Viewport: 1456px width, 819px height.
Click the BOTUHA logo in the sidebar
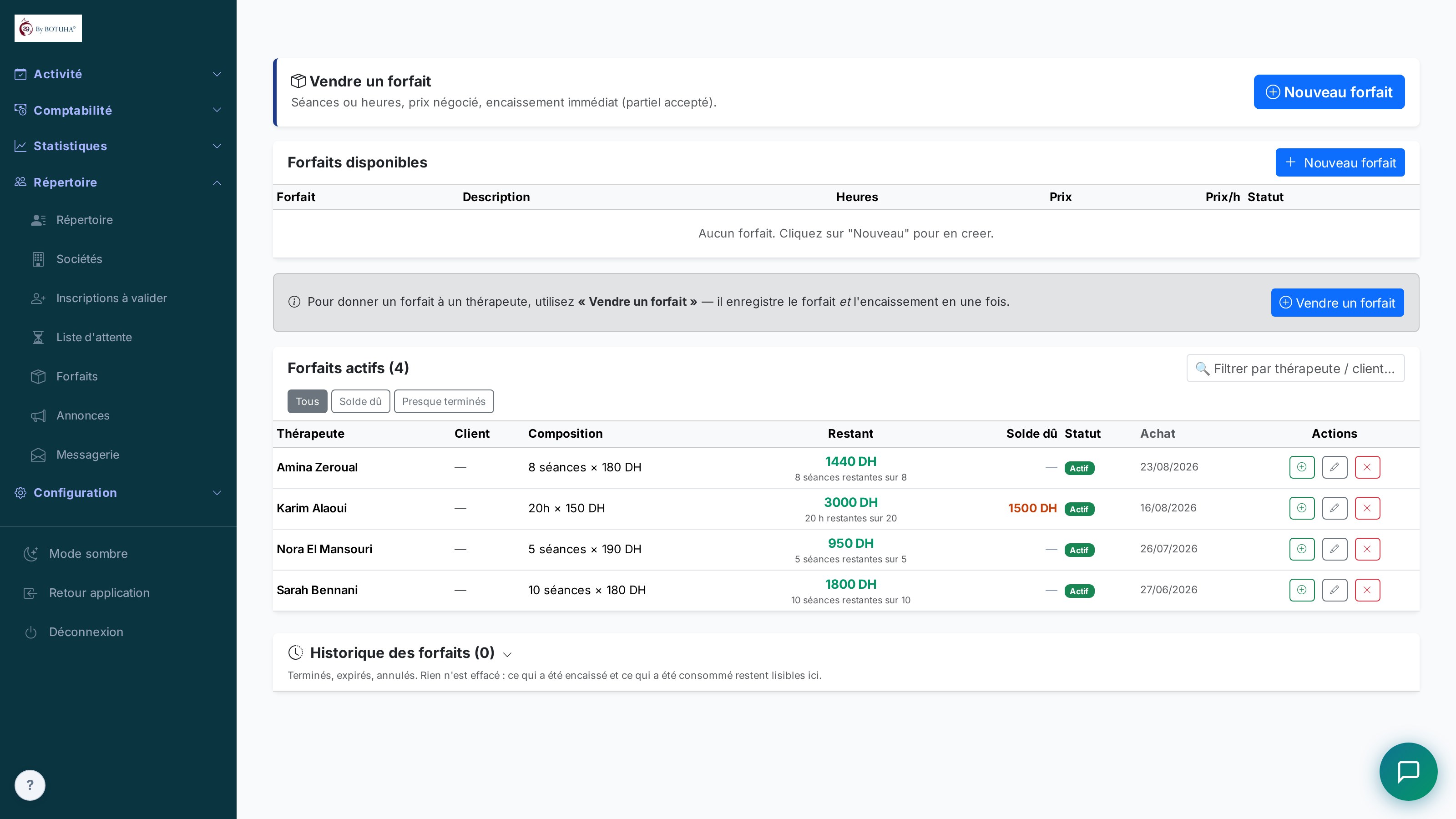48,28
